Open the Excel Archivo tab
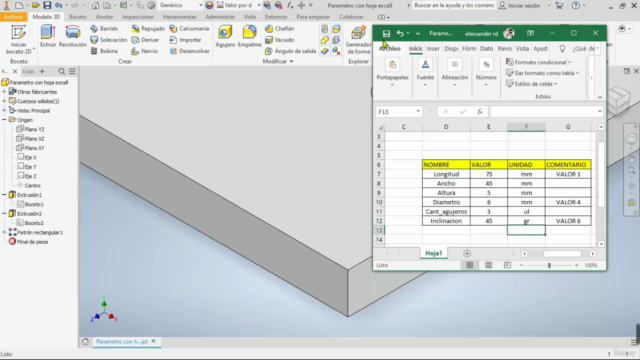Viewport: 640px width, 360px height. (x=390, y=49)
